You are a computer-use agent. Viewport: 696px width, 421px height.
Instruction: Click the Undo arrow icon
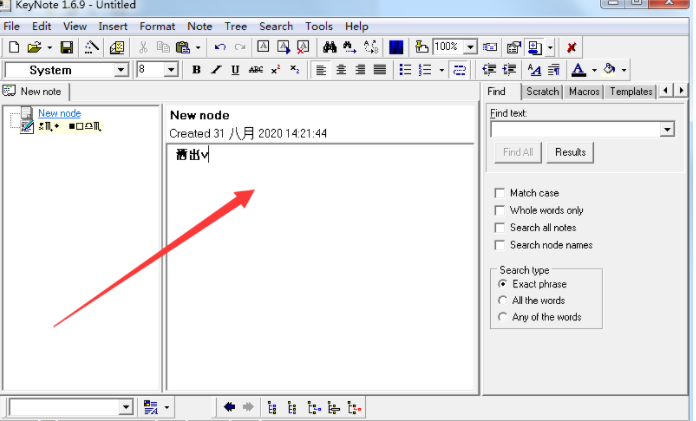click(x=219, y=47)
